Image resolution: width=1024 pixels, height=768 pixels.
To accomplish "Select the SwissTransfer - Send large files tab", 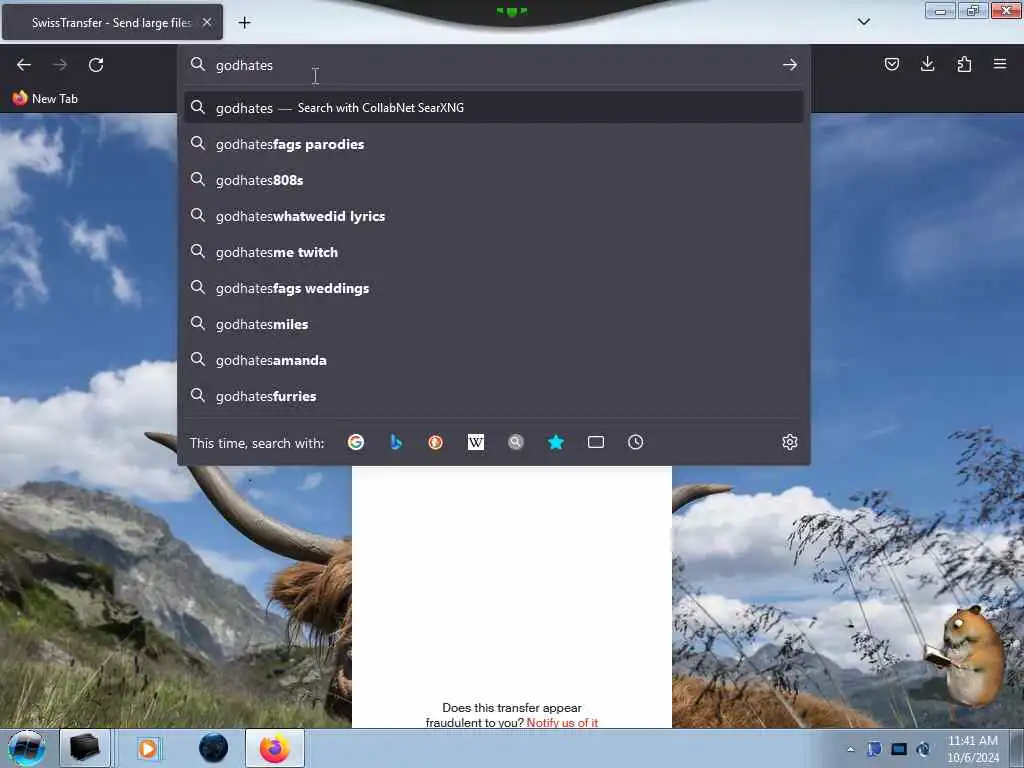I will (112, 22).
